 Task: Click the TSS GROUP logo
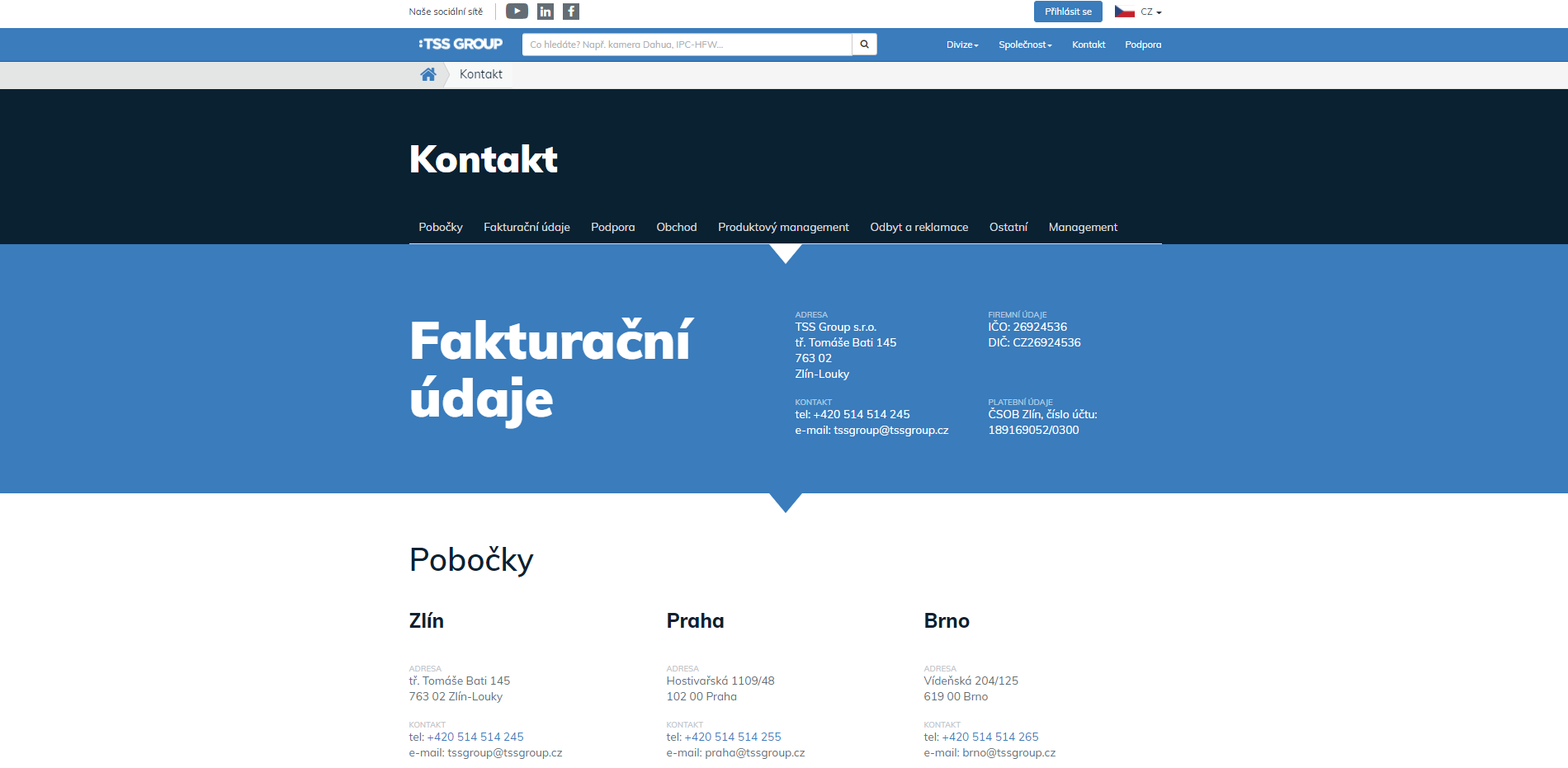pyautogui.click(x=460, y=45)
